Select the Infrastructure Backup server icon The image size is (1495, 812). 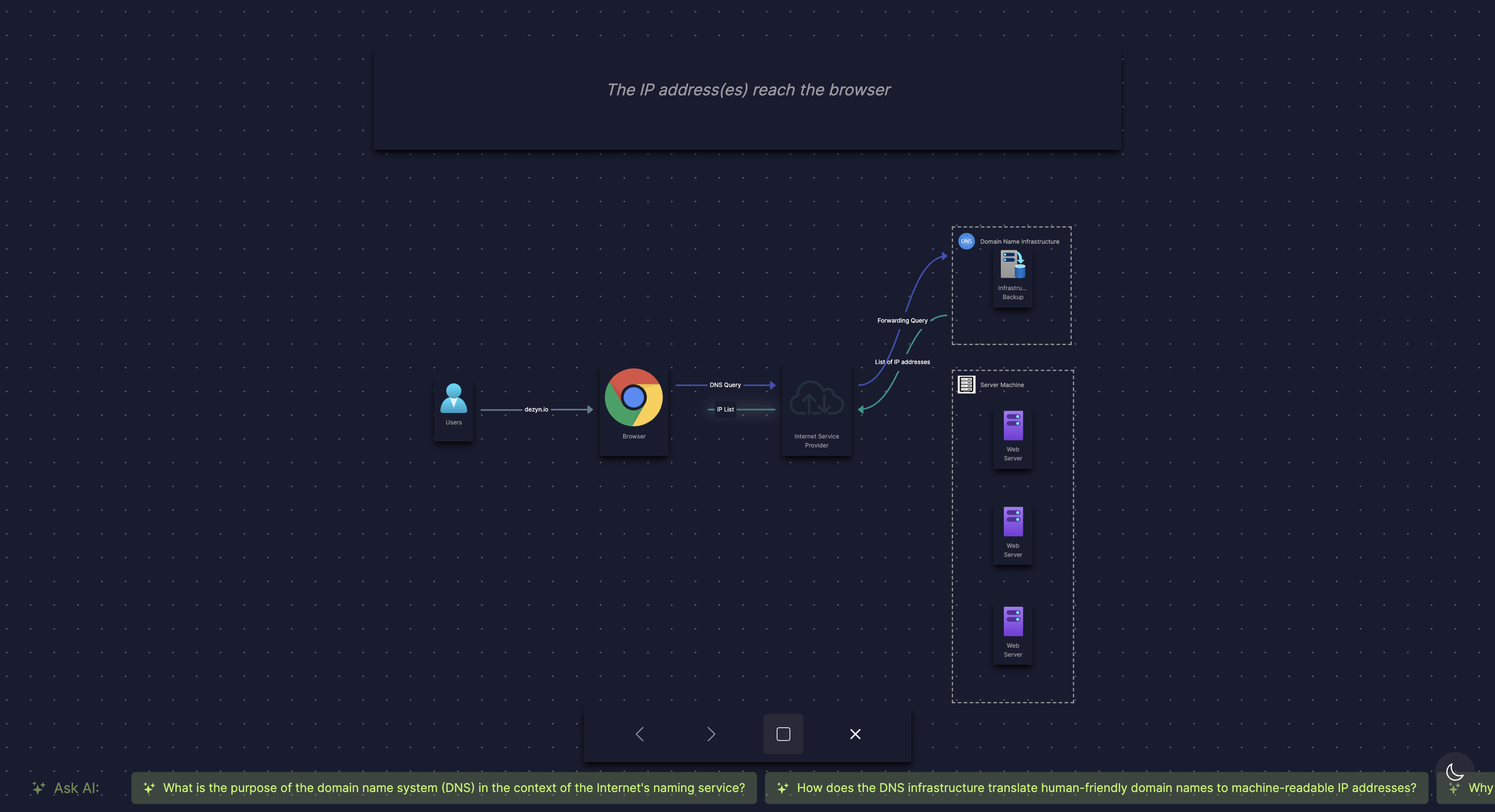pos(1013,265)
